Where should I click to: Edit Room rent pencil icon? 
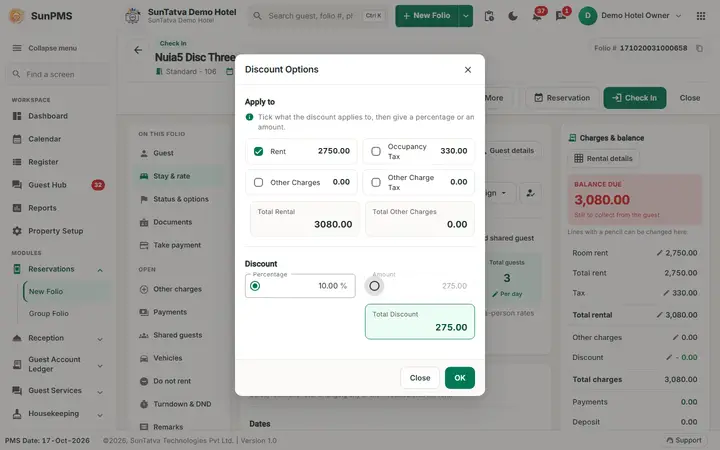(660, 253)
